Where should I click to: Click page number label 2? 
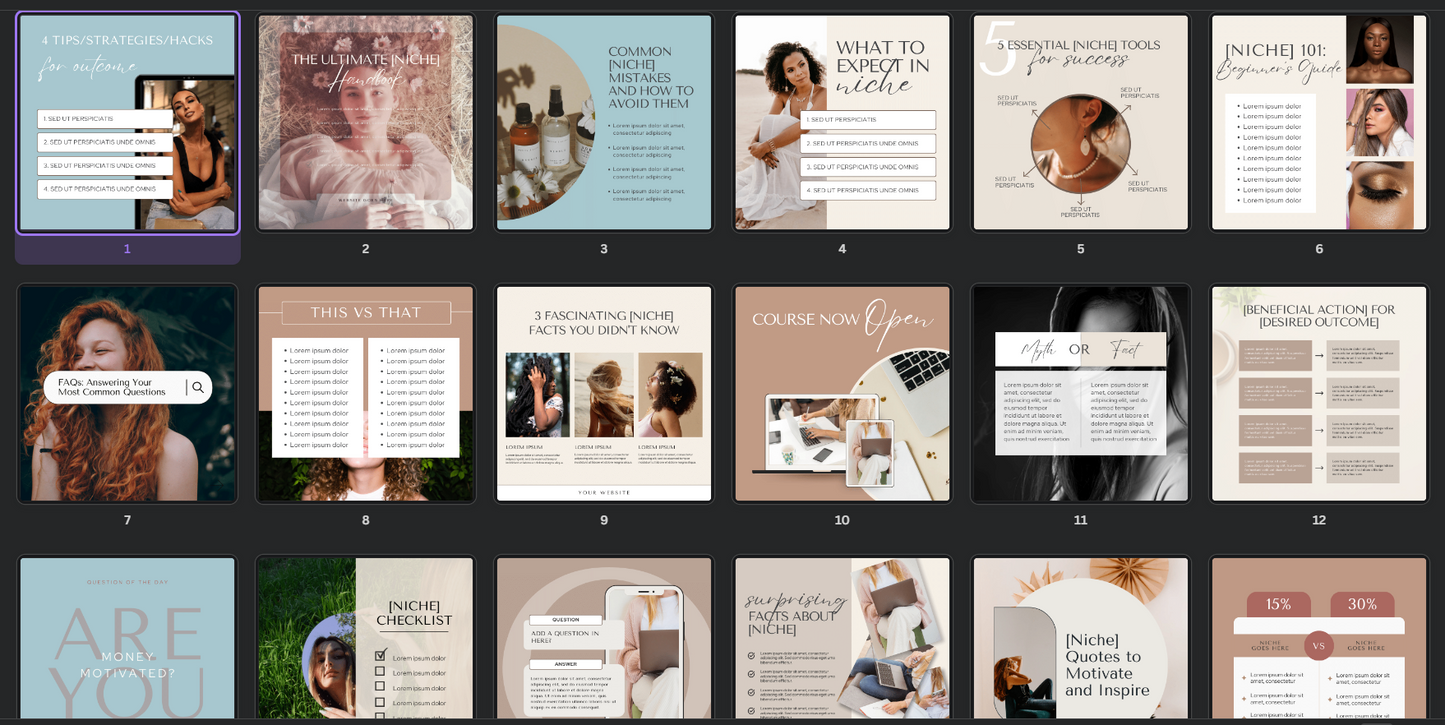[x=366, y=249]
